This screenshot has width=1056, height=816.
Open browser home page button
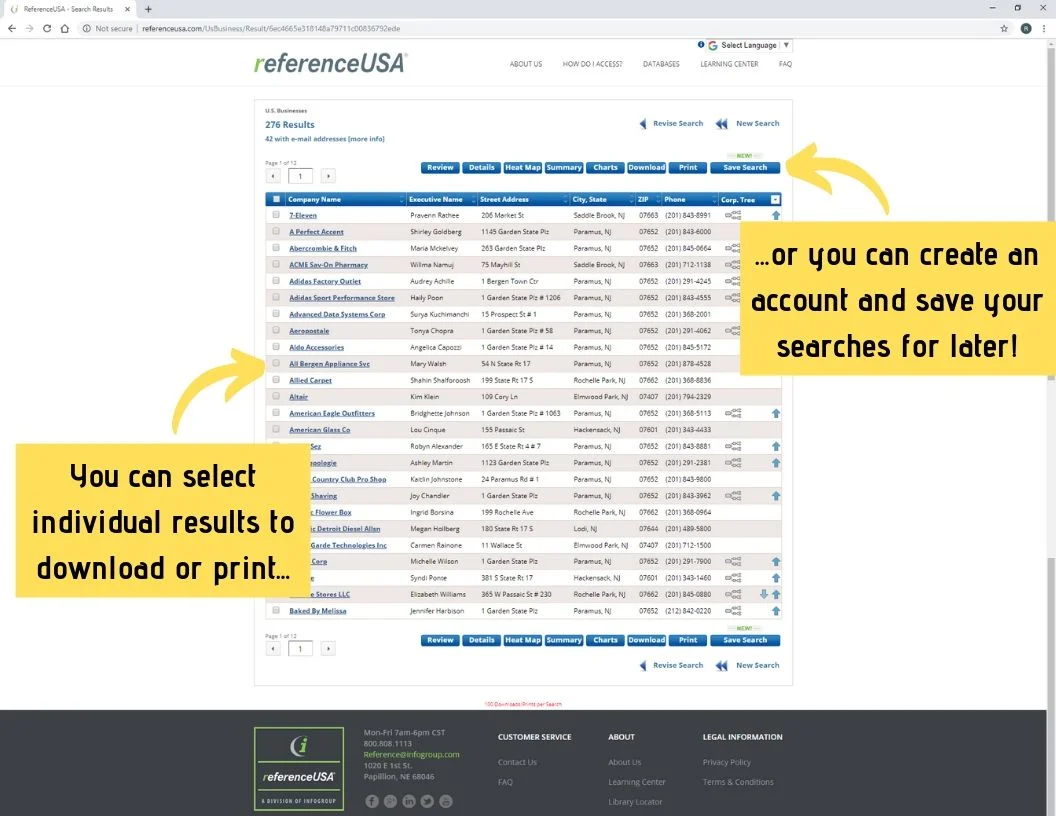(65, 28)
